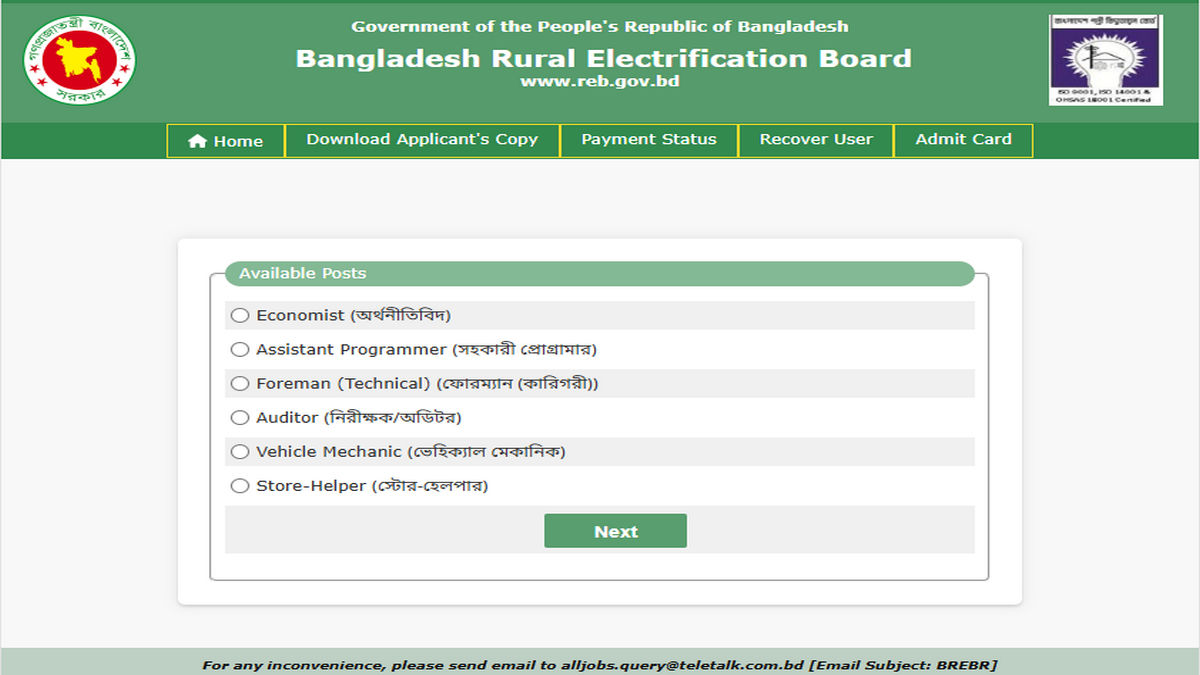Image resolution: width=1200 pixels, height=675 pixels.
Task: Click the Government of the People's Republic heading
Action: click(x=600, y=26)
